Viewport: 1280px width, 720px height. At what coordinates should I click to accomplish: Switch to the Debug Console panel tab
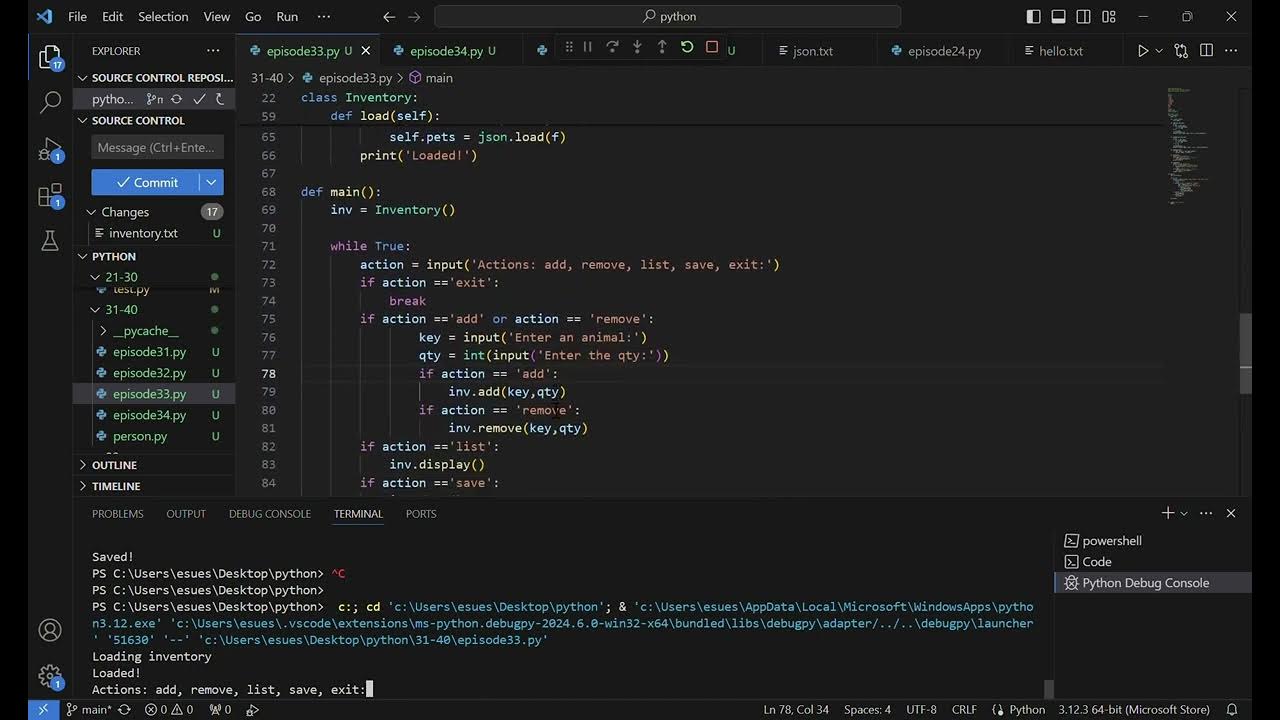point(270,513)
